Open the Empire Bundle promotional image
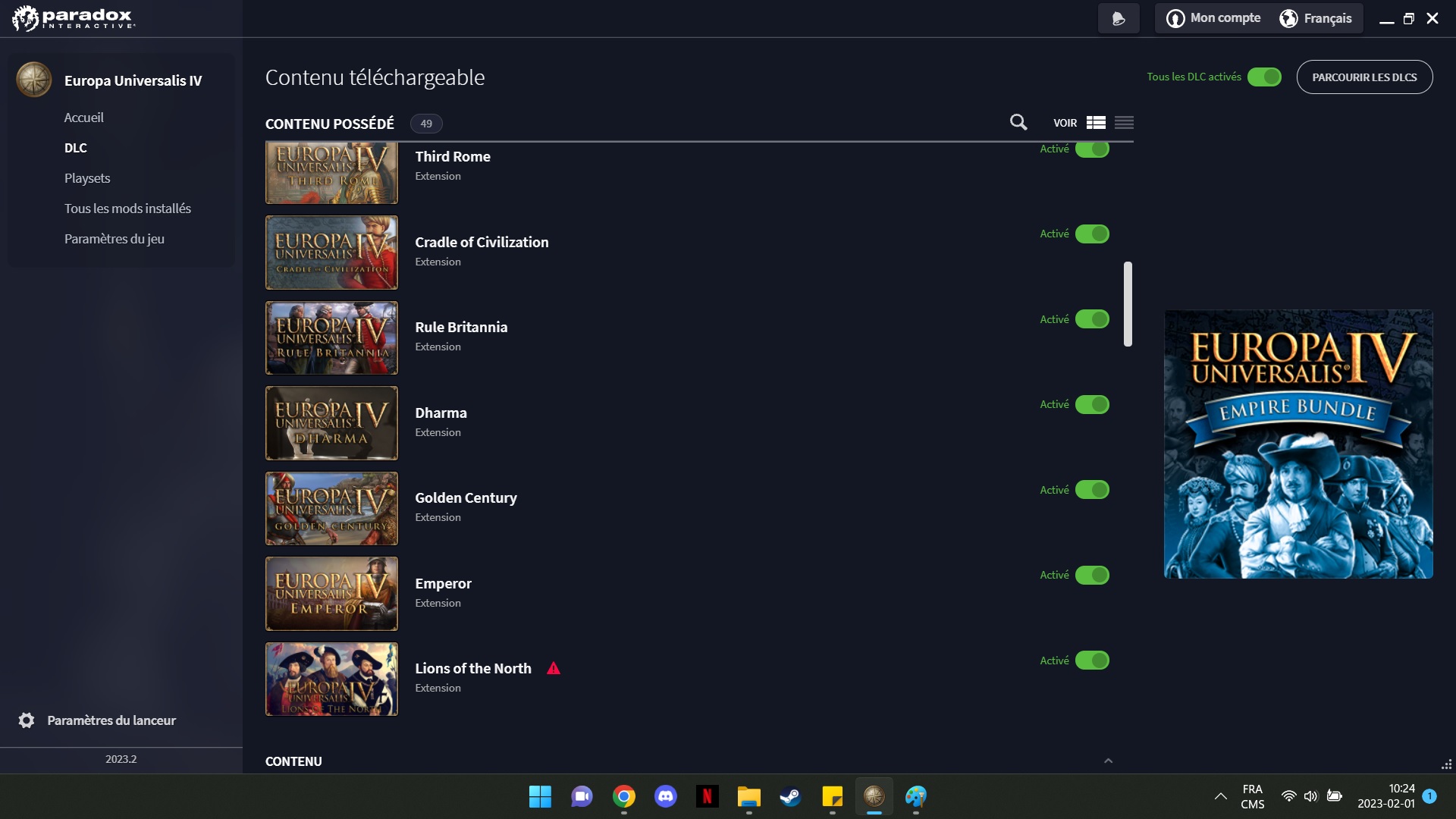 (x=1298, y=444)
